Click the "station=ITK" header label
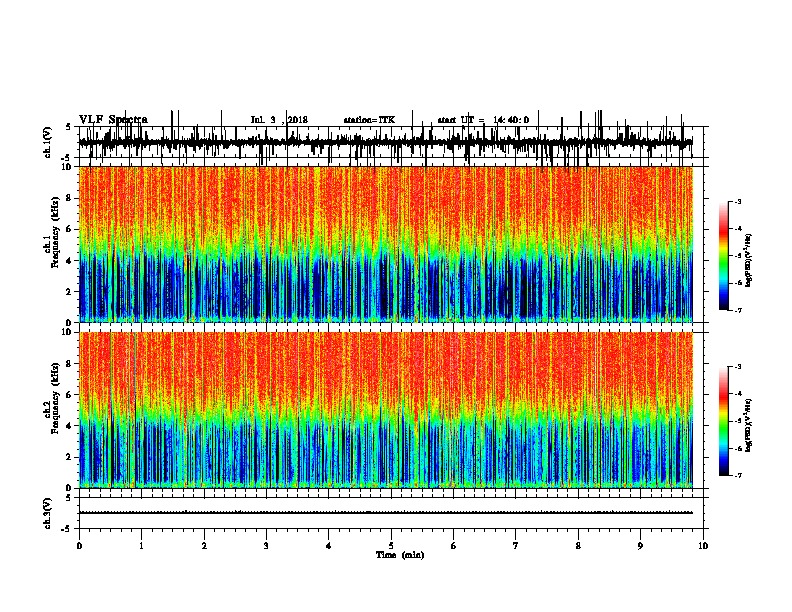792x612 pixels. (369, 120)
